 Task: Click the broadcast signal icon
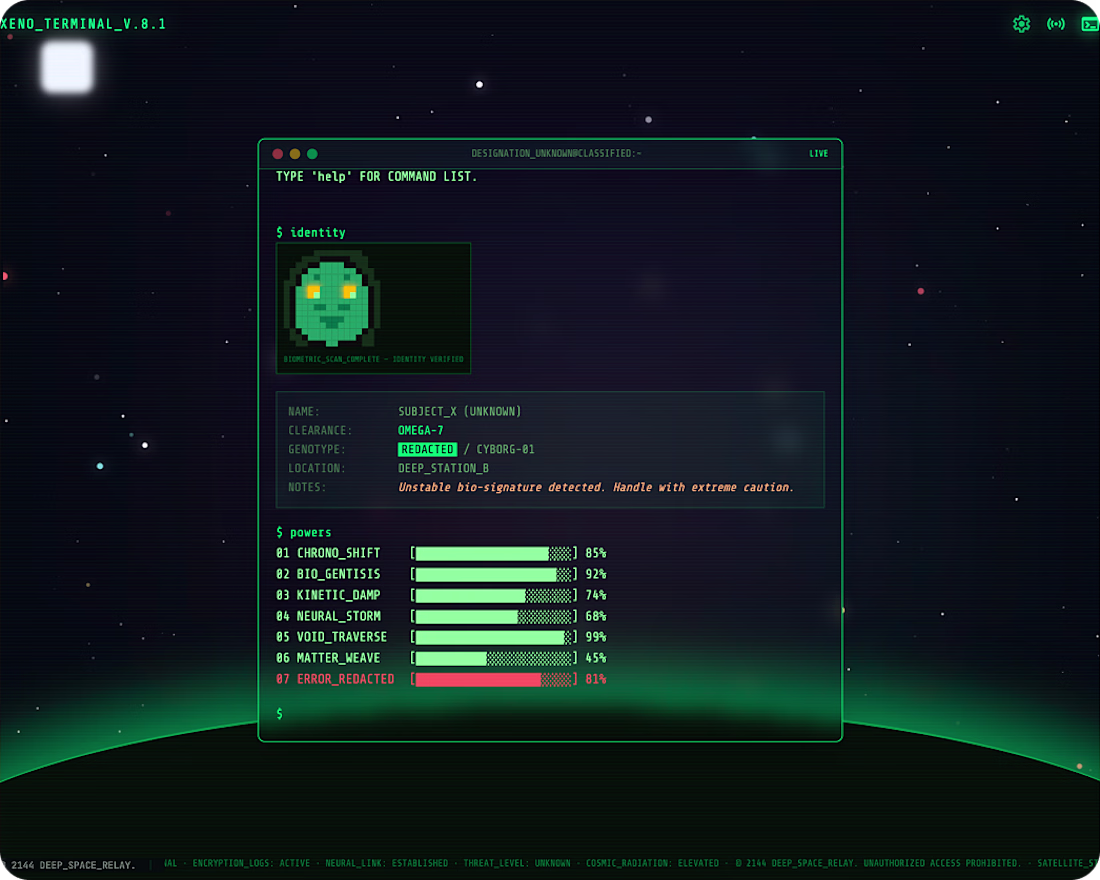point(1056,24)
